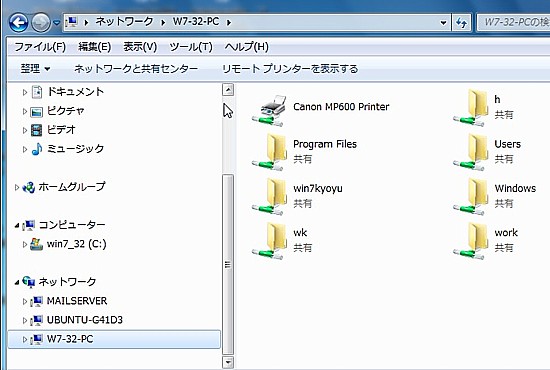Collapse the ネットワーク tree section
The width and height of the screenshot is (550, 370).
point(16,282)
